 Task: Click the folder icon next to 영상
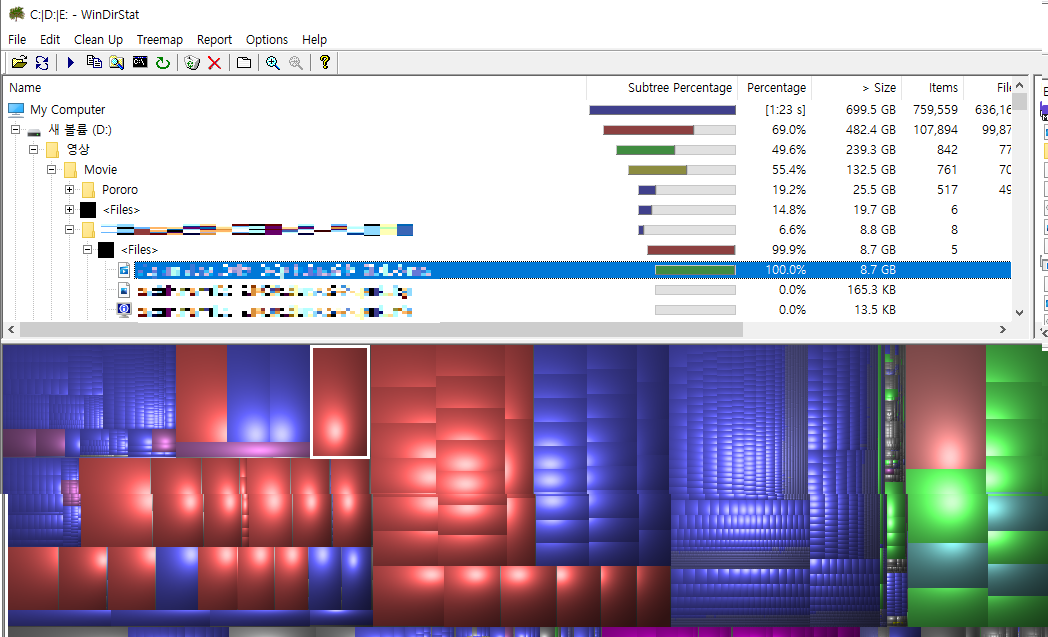click(52, 150)
